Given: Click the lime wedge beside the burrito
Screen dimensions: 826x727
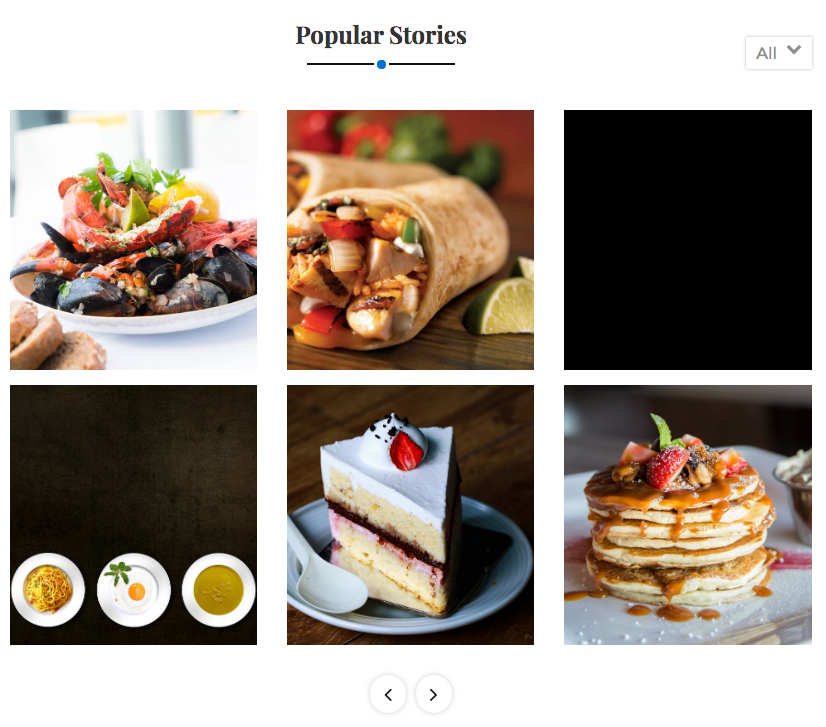Looking at the screenshot, I should [500, 306].
